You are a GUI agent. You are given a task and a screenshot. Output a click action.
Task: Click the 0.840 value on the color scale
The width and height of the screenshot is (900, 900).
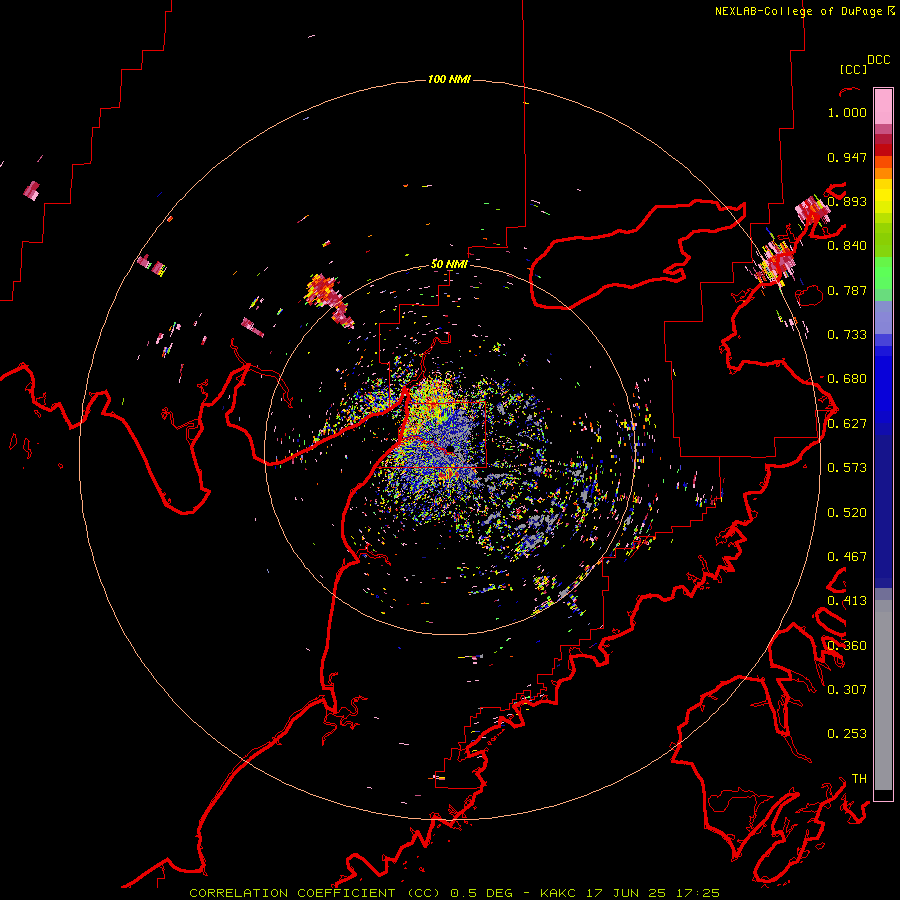click(x=847, y=246)
